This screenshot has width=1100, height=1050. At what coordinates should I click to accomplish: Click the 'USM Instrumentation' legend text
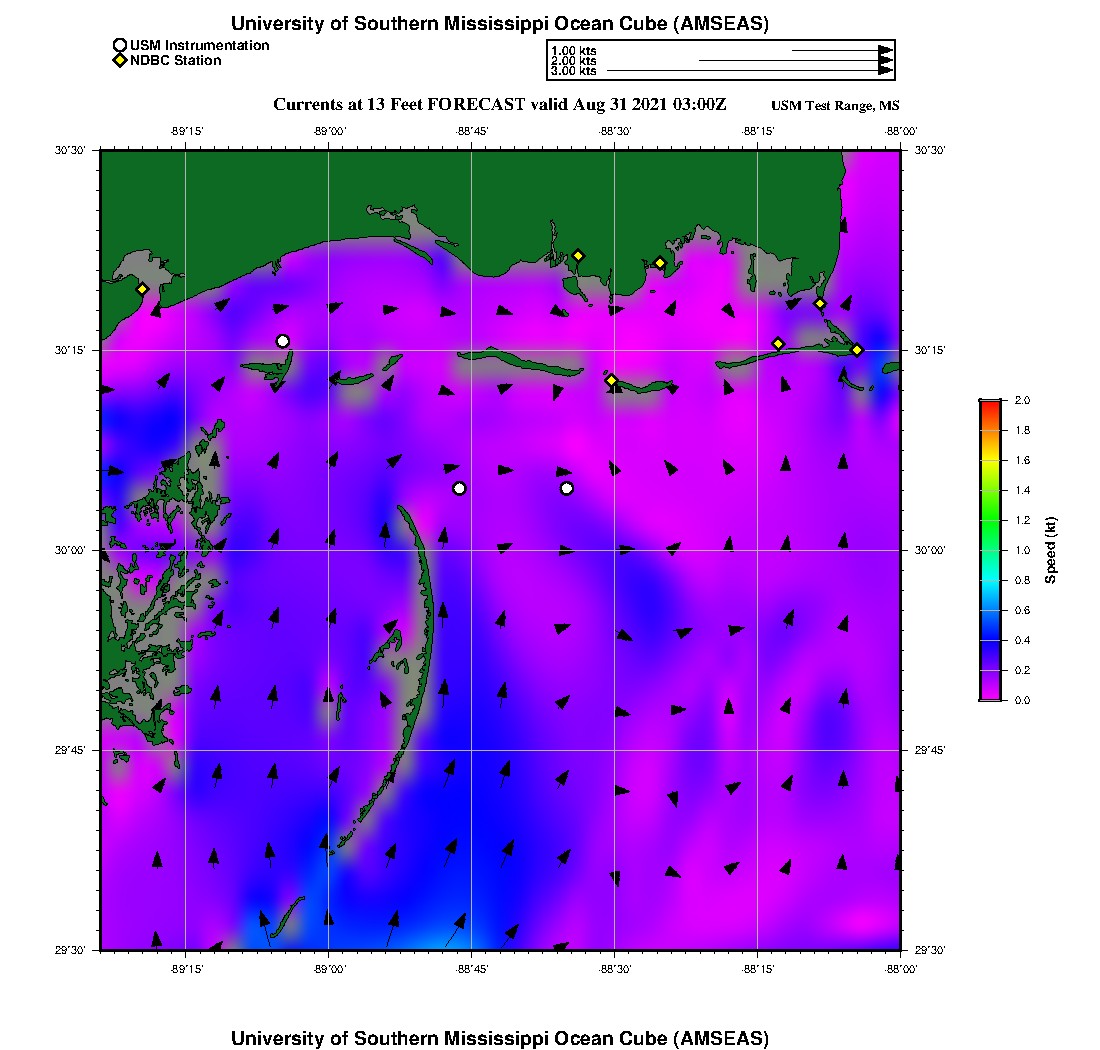point(200,46)
